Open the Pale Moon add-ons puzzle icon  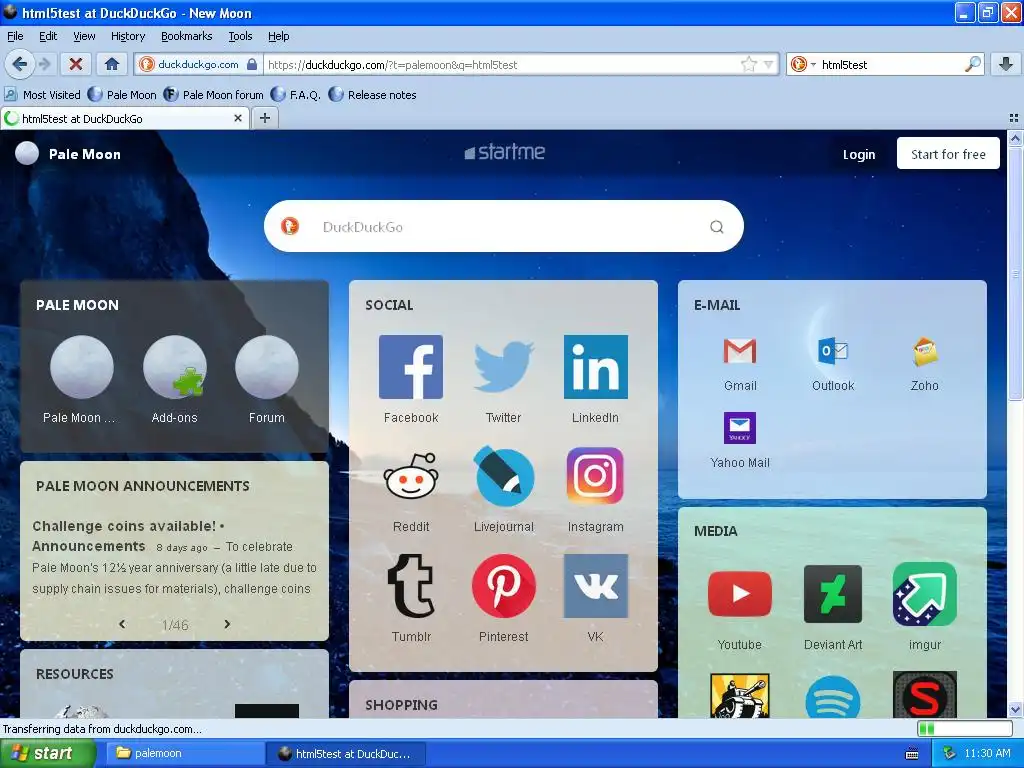(174, 367)
